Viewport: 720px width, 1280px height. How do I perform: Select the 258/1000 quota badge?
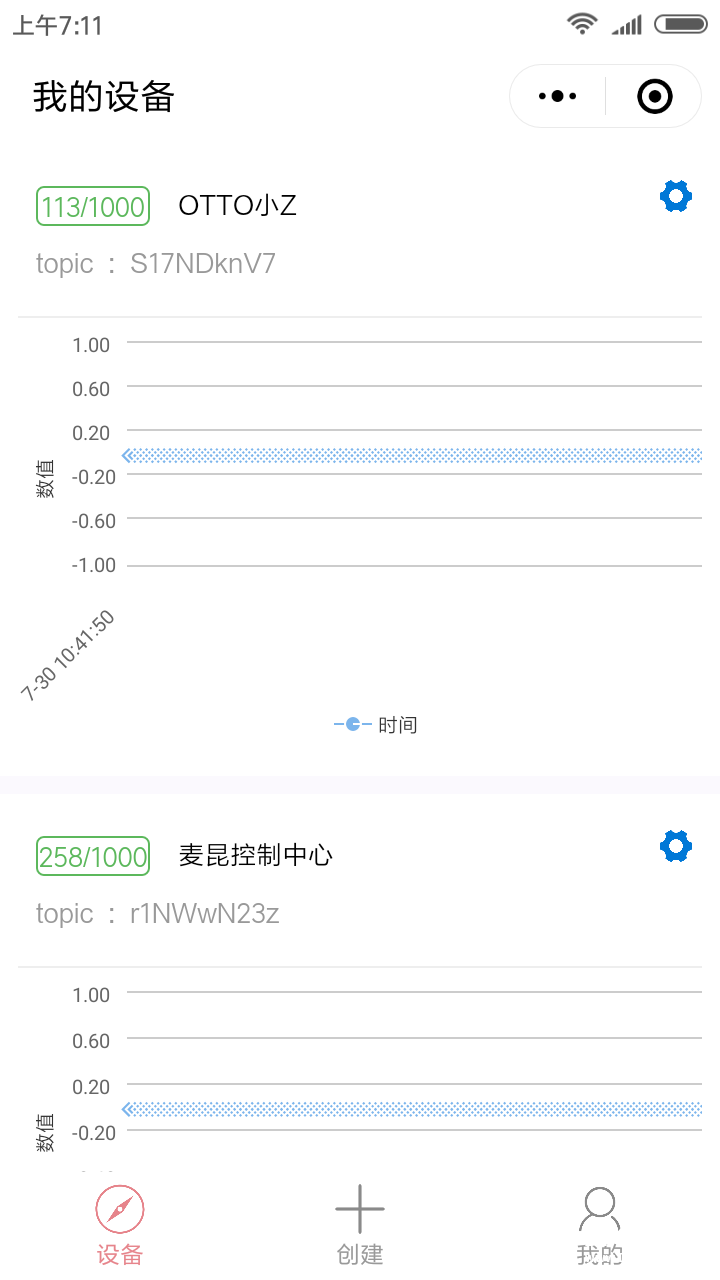click(x=93, y=856)
